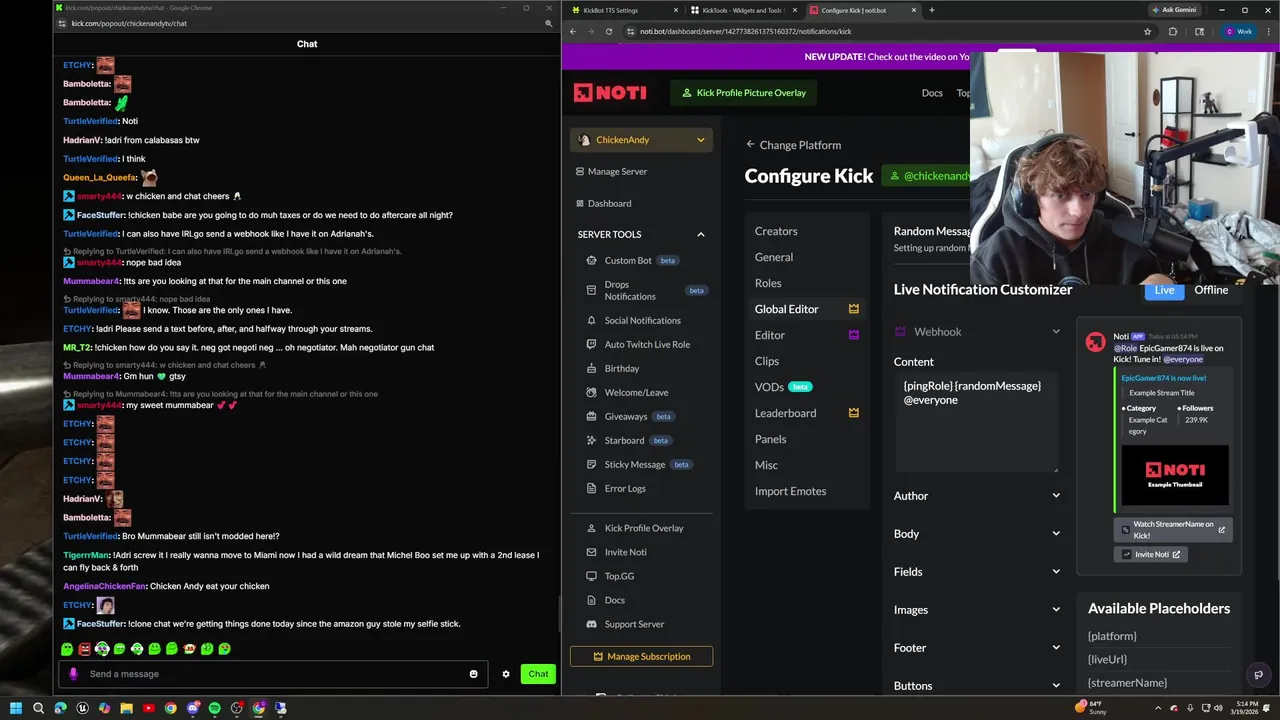The image size is (1280, 720).
Task: Click the Chrome address bar URL
Action: 745,31
